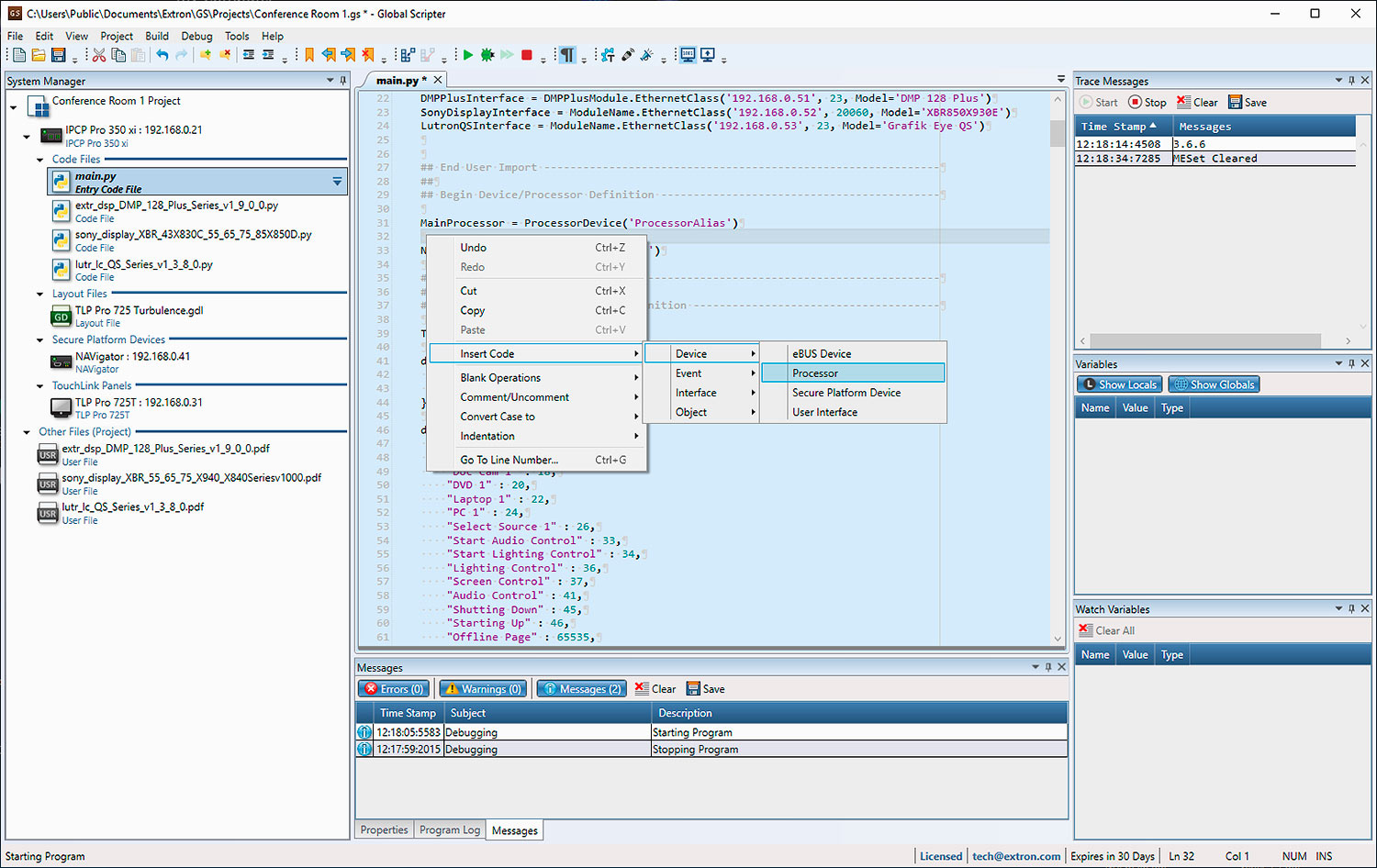Click the plug connect toolbar icon
This screenshot has width=1377, height=868.
click(628, 55)
